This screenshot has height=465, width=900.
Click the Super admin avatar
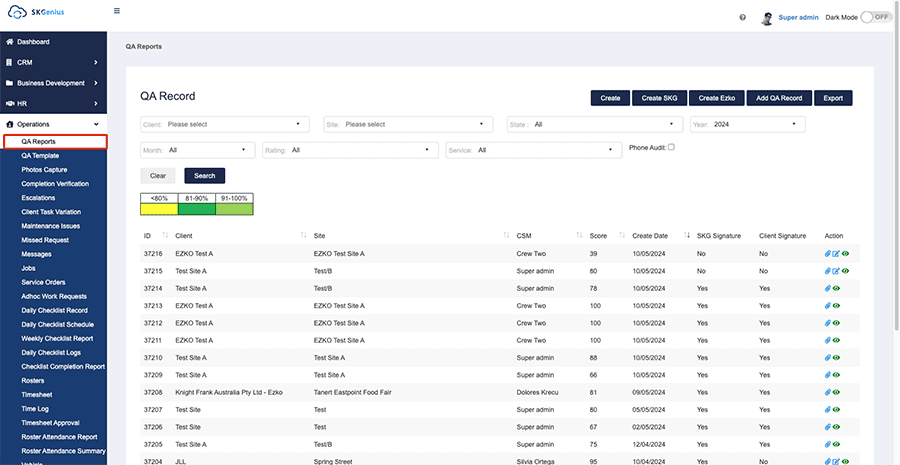[767, 18]
